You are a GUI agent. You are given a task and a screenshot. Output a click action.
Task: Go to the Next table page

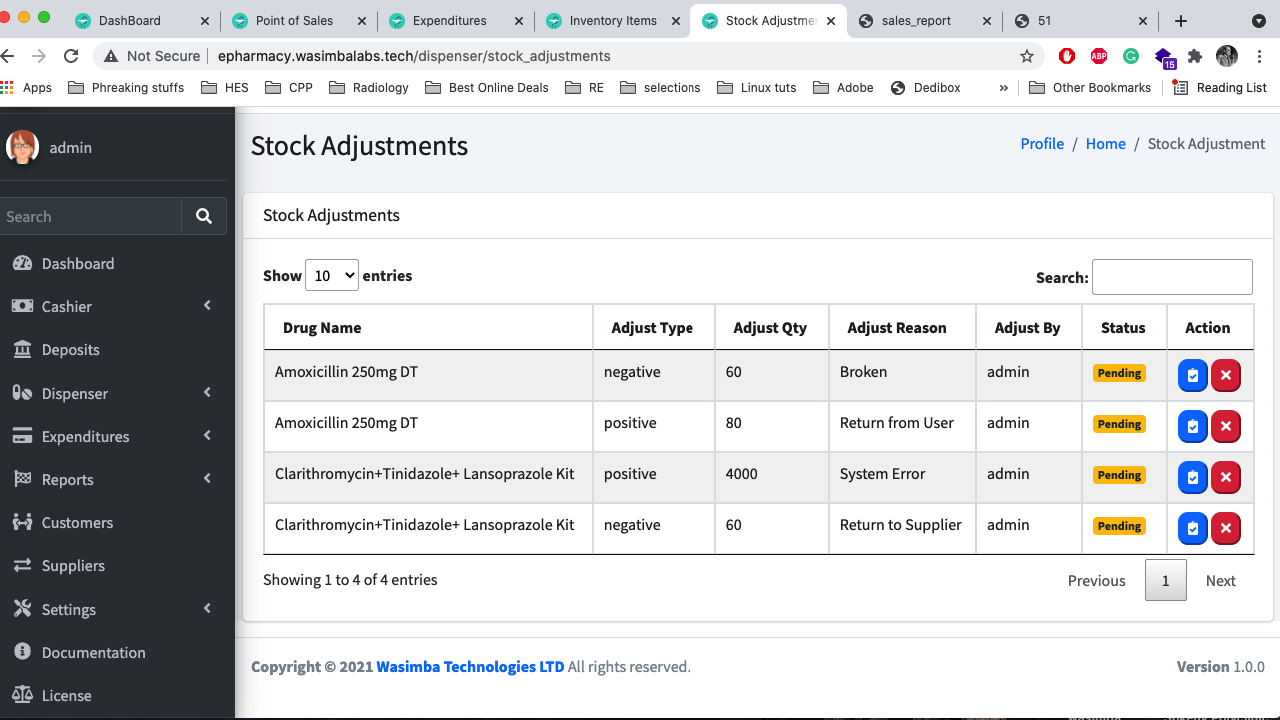tap(1220, 581)
